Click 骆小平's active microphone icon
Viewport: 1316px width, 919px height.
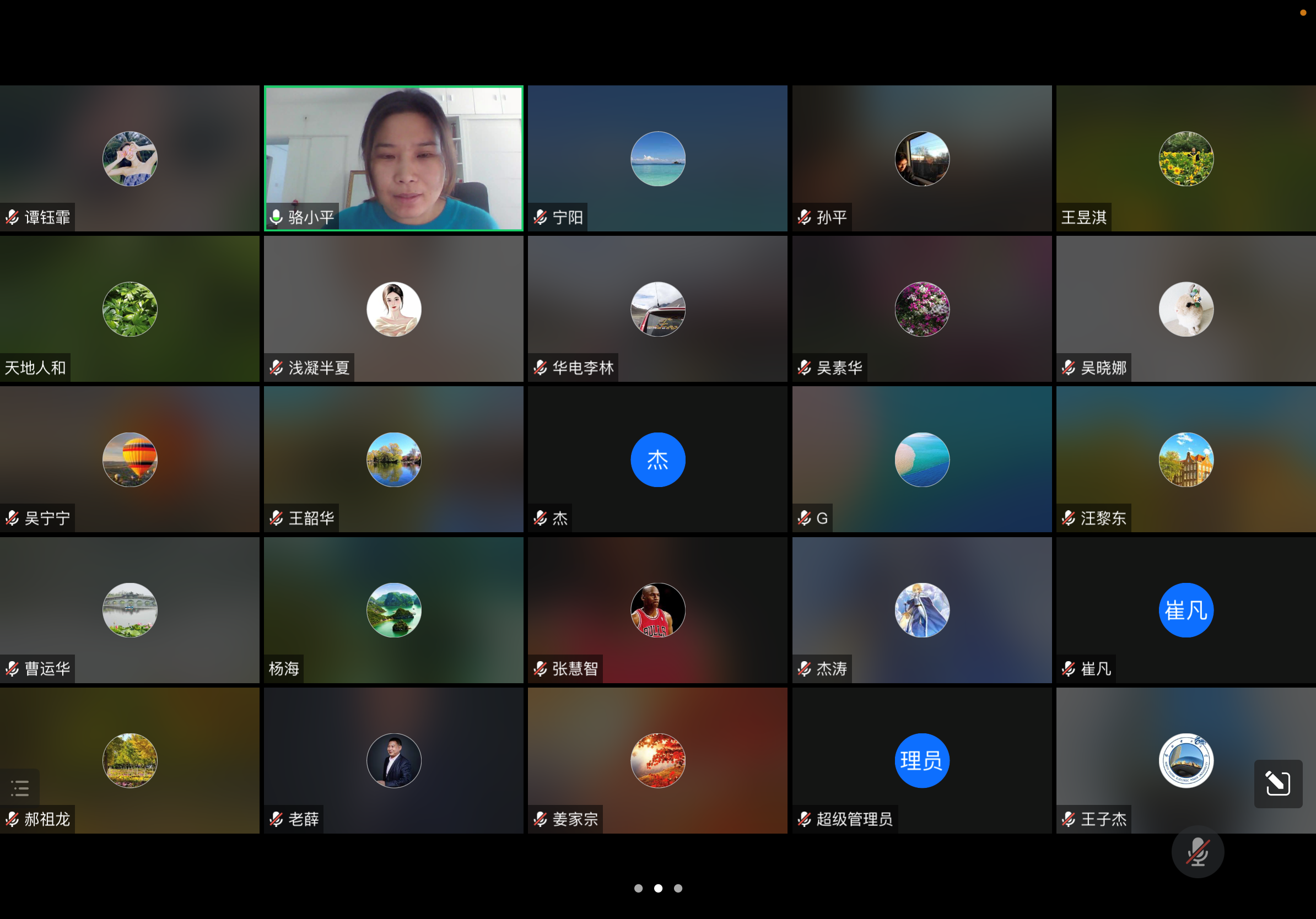(x=276, y=217)
